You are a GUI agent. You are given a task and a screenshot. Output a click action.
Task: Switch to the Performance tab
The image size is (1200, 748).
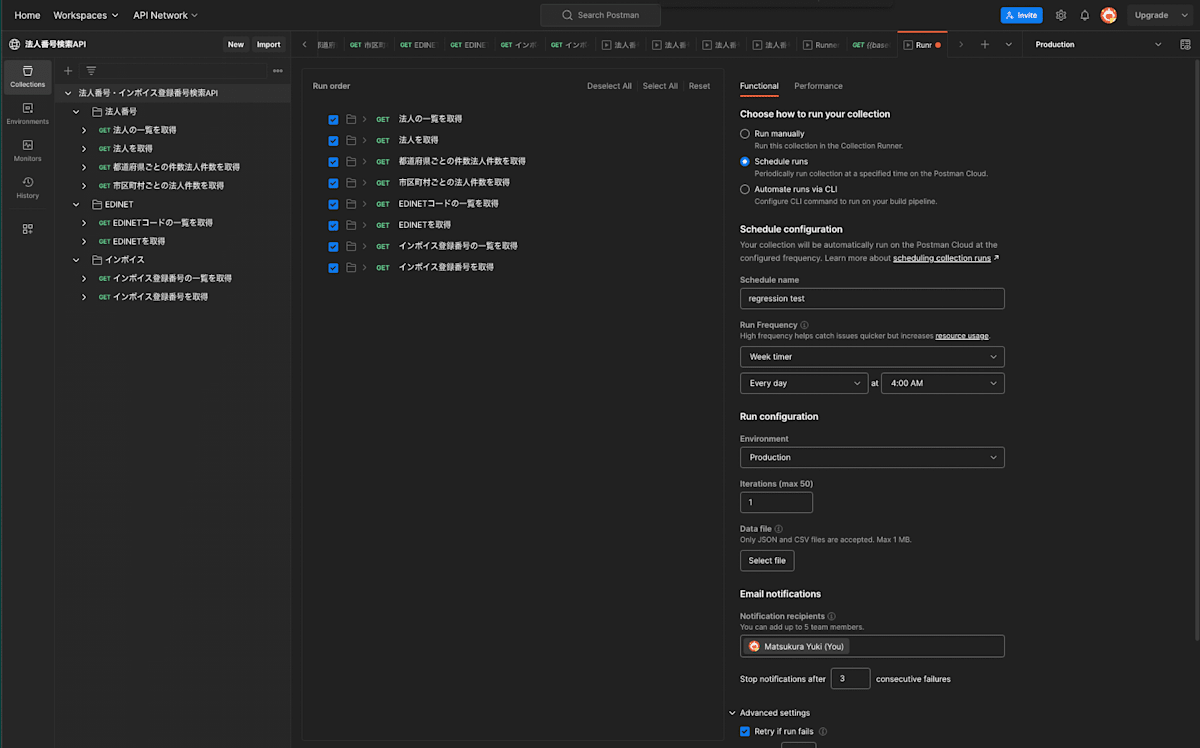click(818, 86)
